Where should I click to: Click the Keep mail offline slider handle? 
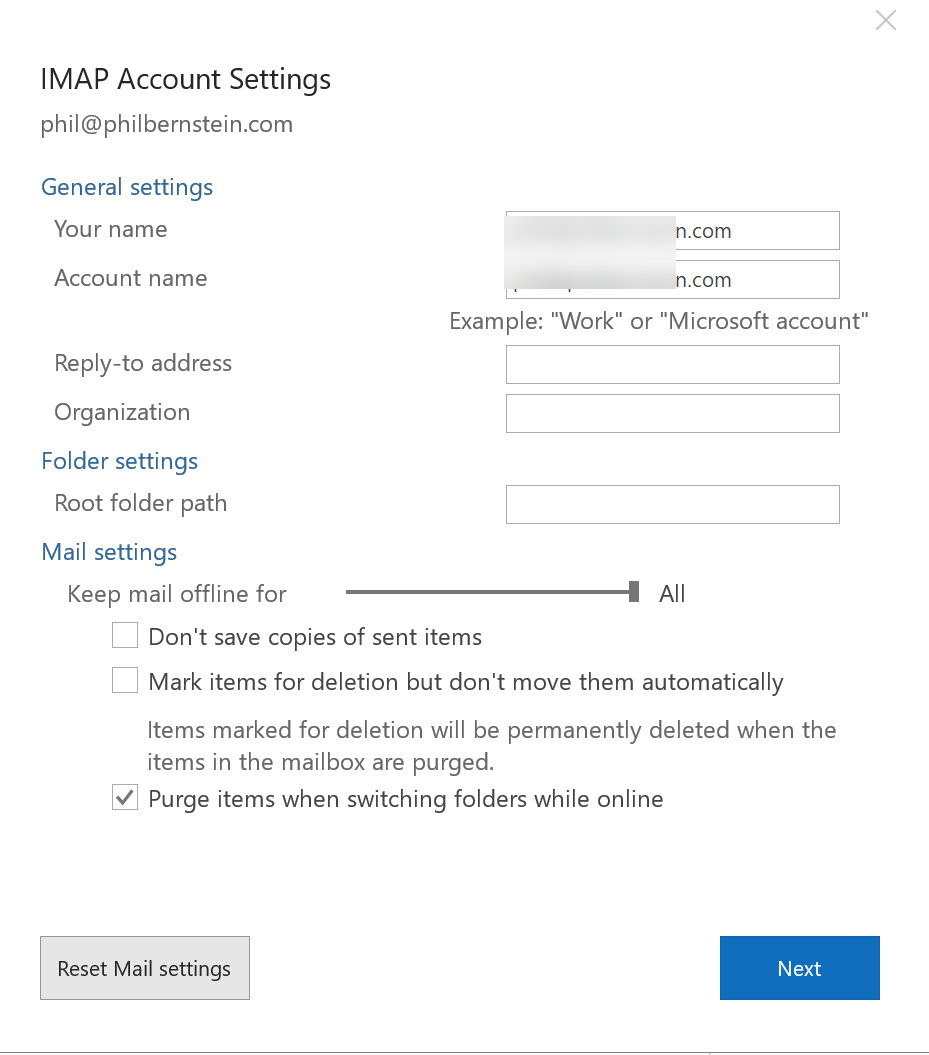pos(634,592)
